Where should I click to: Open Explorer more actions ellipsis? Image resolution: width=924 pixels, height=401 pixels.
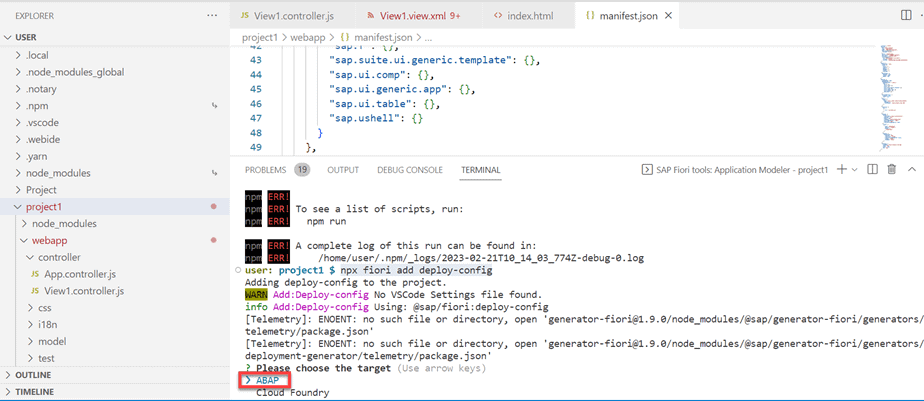coord(213,15)
